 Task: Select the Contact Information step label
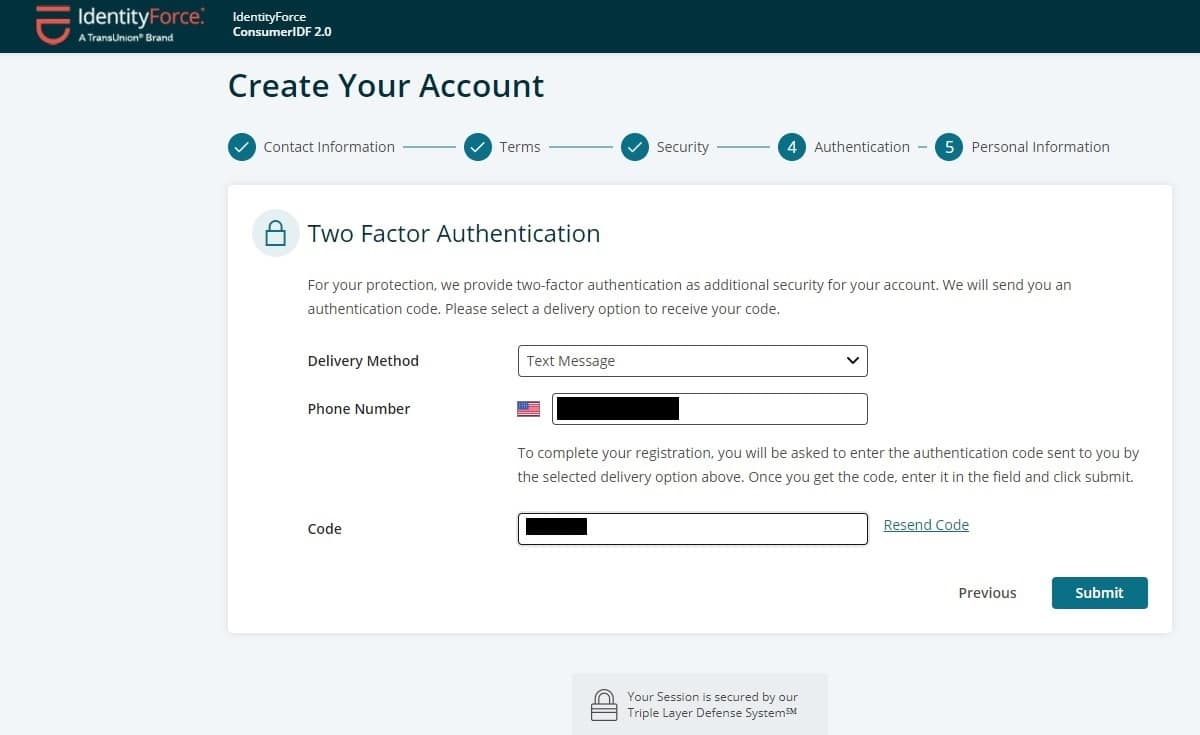tap(329, 147)
